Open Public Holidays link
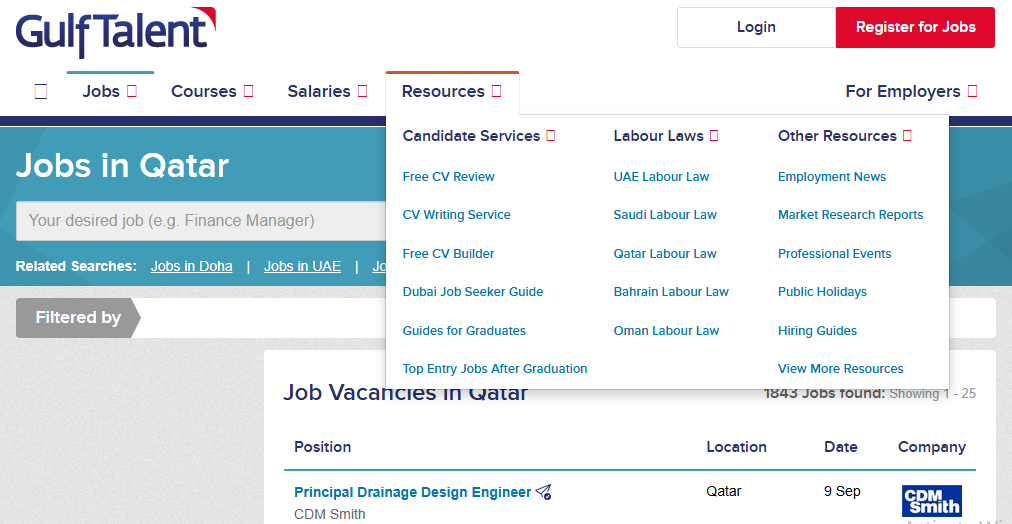 click(x=822, y=292)
